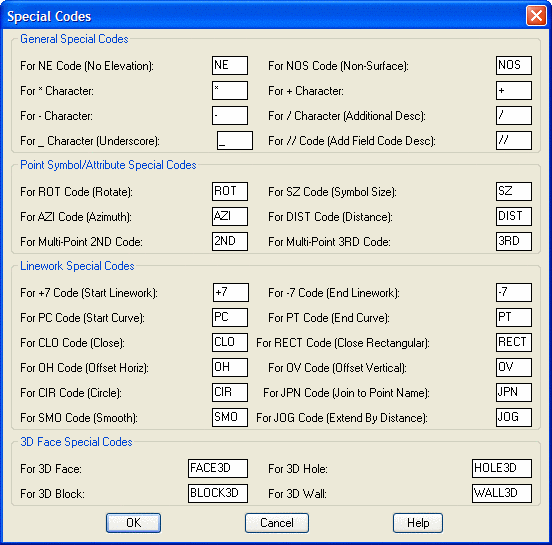Open Help for Special Codes
The height and width of the screenshot is (545, 552).
click(x=418, y=523)
